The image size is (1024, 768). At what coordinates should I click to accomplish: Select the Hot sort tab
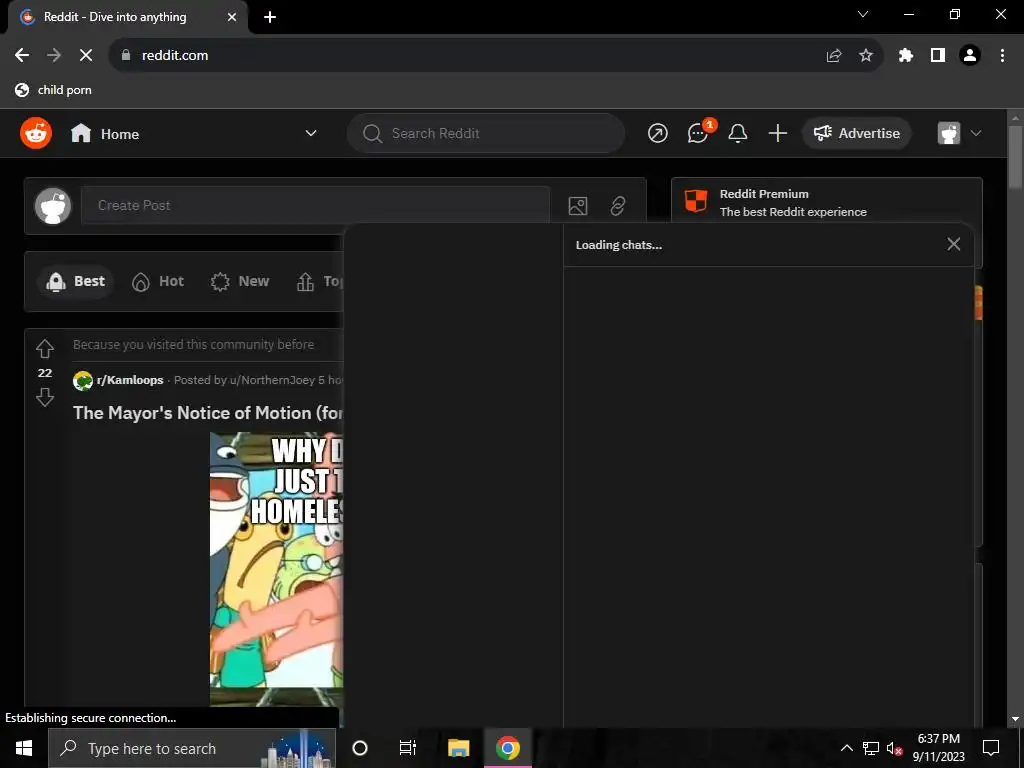point(158,281)
